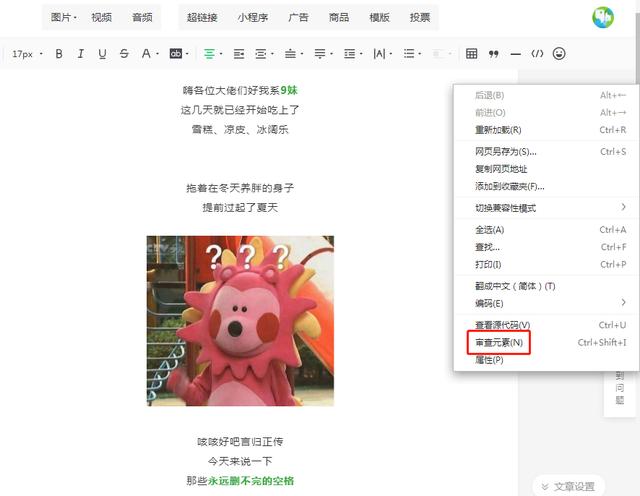Image resolution: width=640 pixels, height=496 pixels.
Task: Open the letter spacing dropdown arrow
Action: [391, 54]
